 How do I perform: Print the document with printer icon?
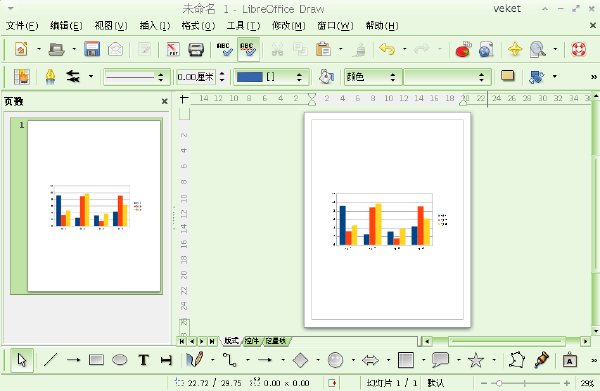(x=196, y=49)
